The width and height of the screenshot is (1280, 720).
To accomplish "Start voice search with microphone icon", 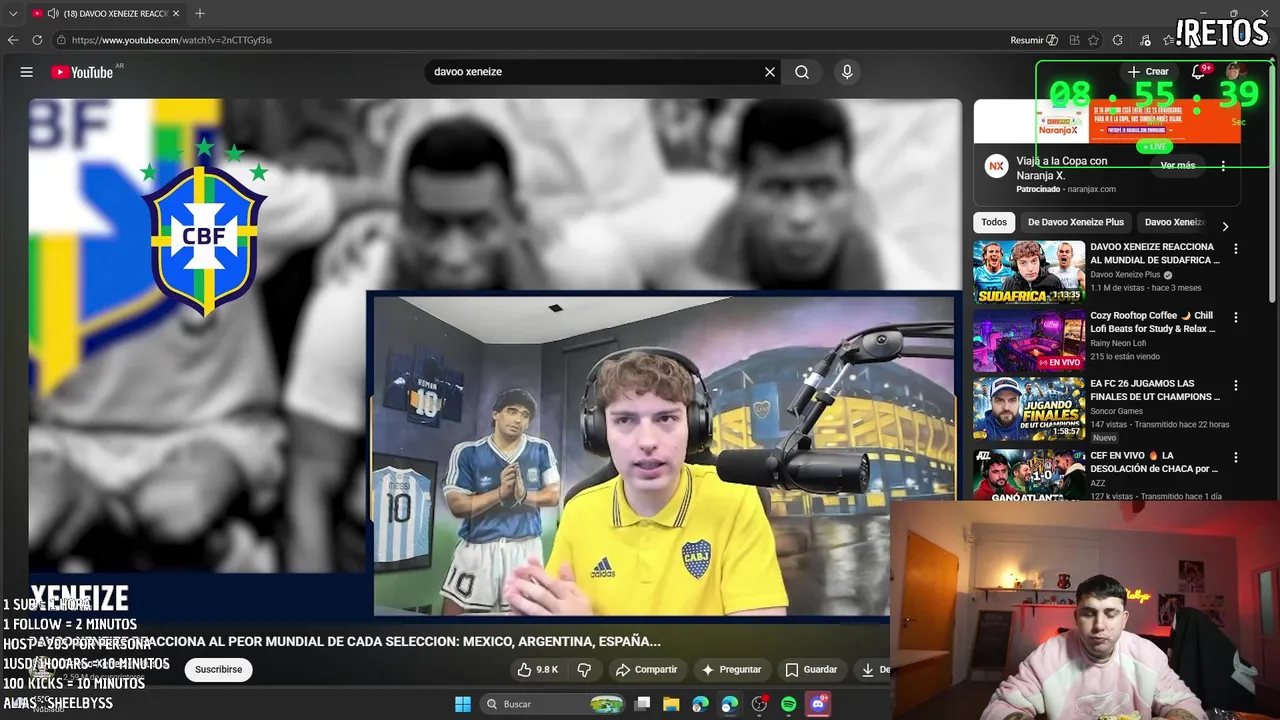I will click(847, 72).
